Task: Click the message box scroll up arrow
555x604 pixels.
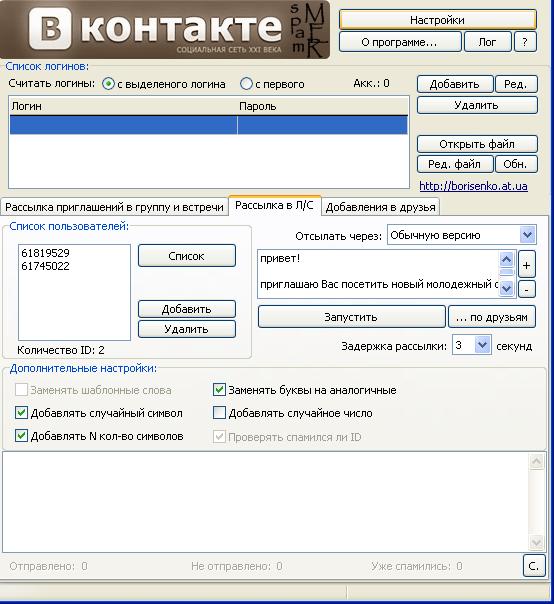Action: (x=506, y=260)
